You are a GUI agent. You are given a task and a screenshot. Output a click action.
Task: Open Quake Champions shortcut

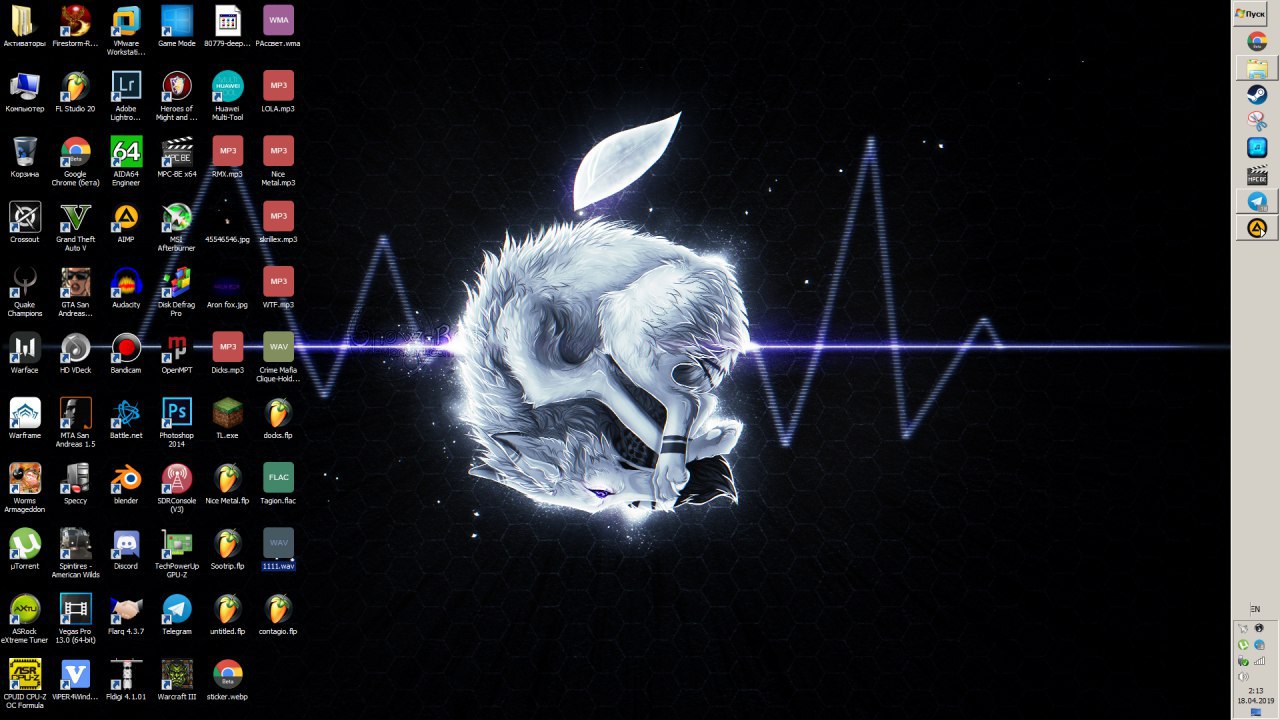tap(25, 291)
